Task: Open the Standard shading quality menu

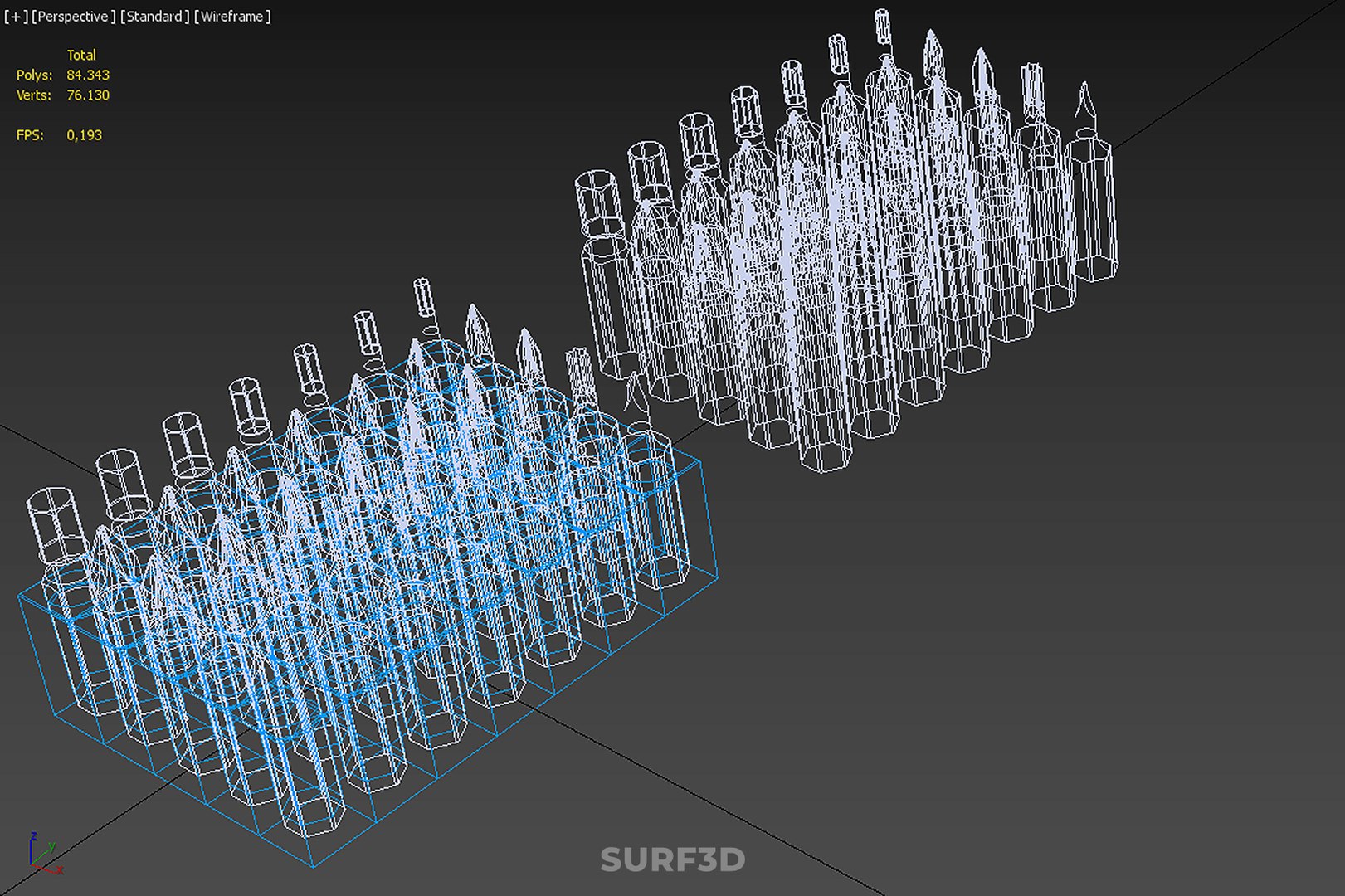Action: [x=154, y=17]
